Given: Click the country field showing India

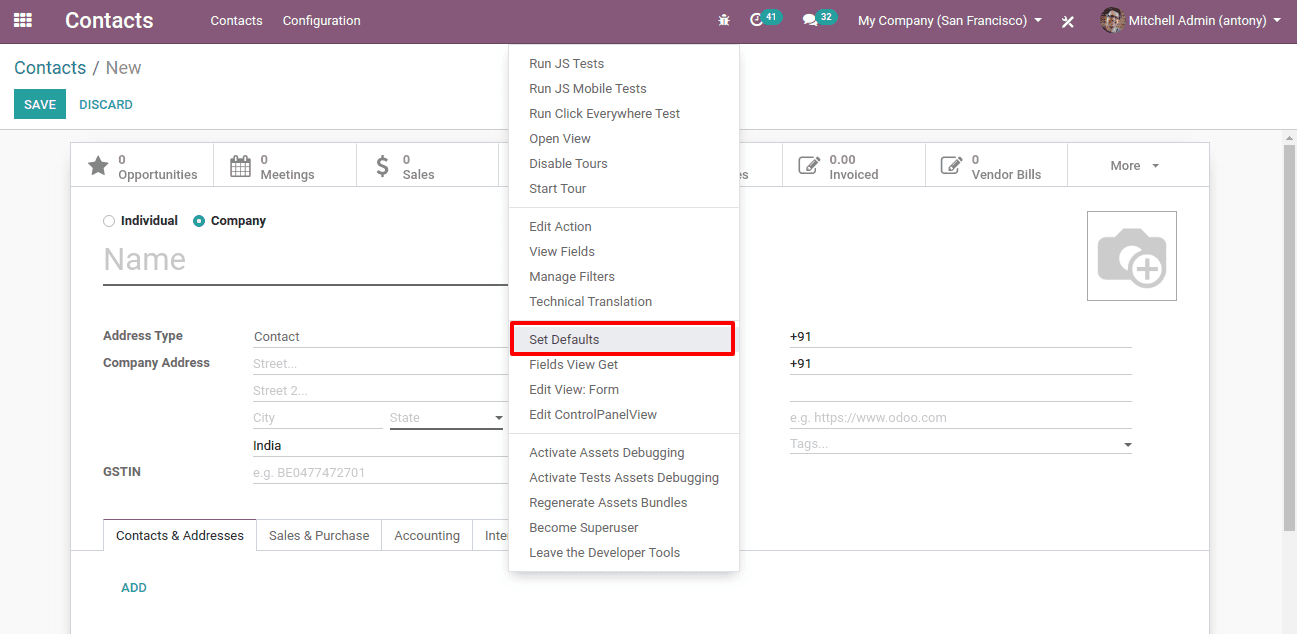Looking at the screenshot, I should (x=380, y=446).
